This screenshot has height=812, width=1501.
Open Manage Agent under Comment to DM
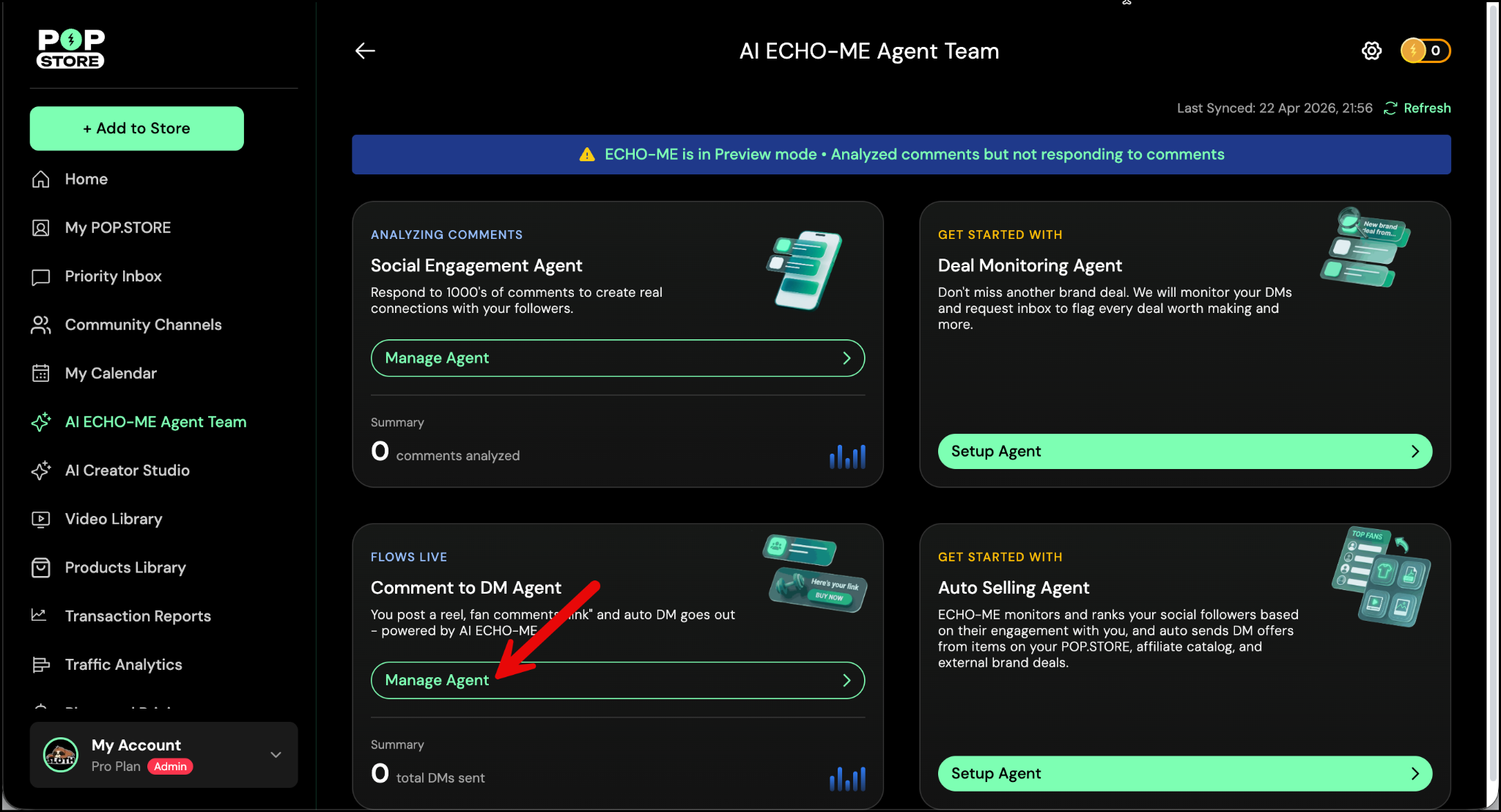[617, 681]
